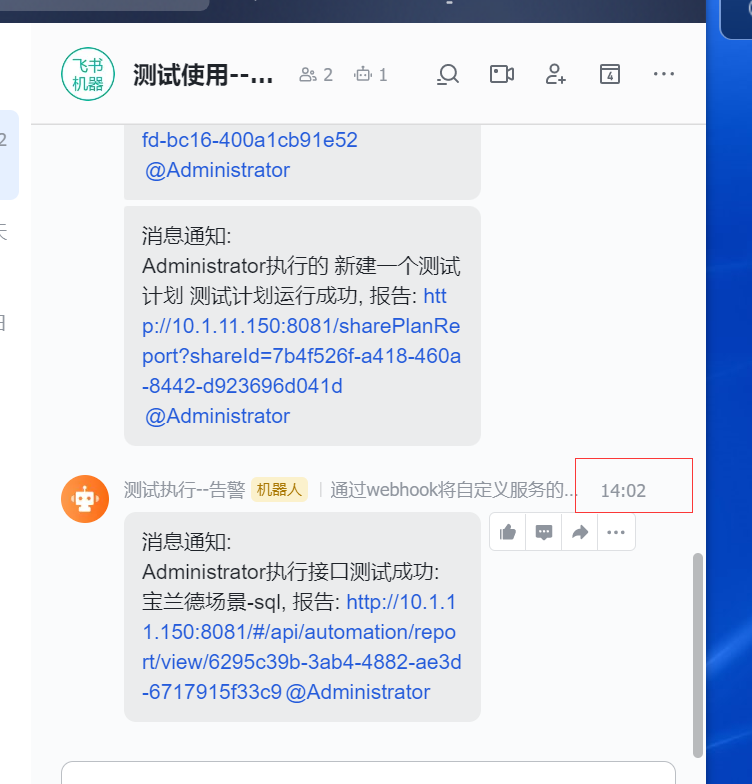View the 2 group members count
The height and width of the screenshot is (784, 752).
(x=316, y=75)
